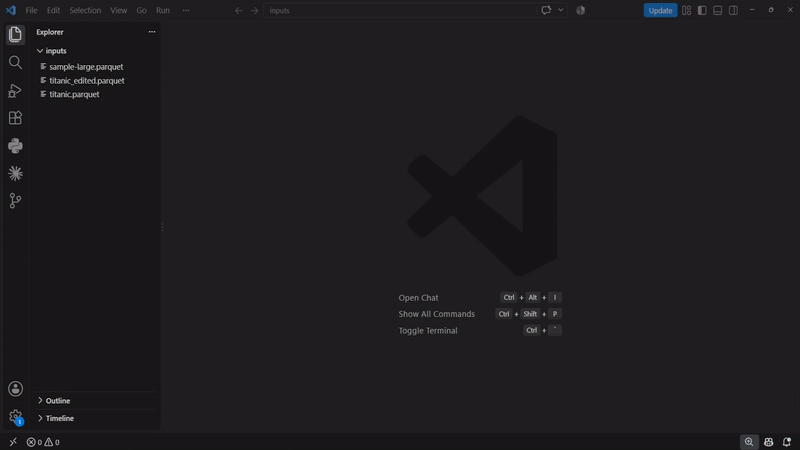Viewport: 800px width, 450px height.
Task: Click the Explorer panel title
Action: (x=50, y=32)
